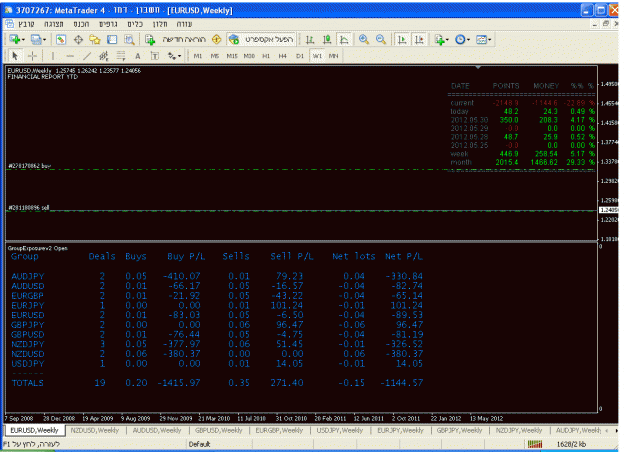Open the MetaEditor yellow diamond icon
This screenshot has width=625, height=452.
tap(216, 39)
